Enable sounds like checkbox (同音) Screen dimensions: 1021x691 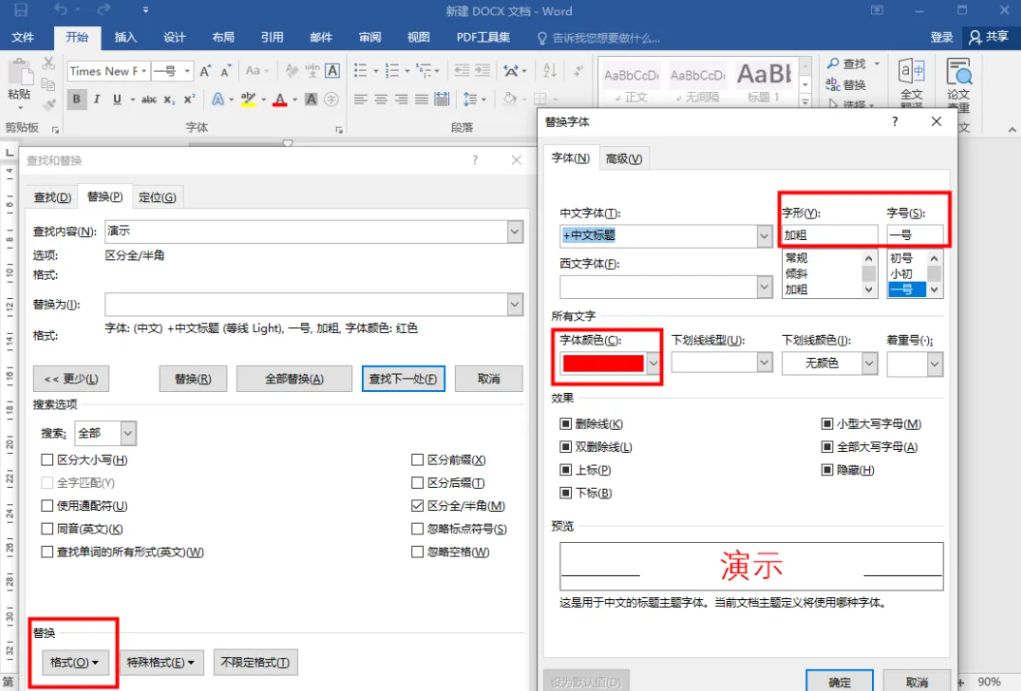click(x=47, y=529)
